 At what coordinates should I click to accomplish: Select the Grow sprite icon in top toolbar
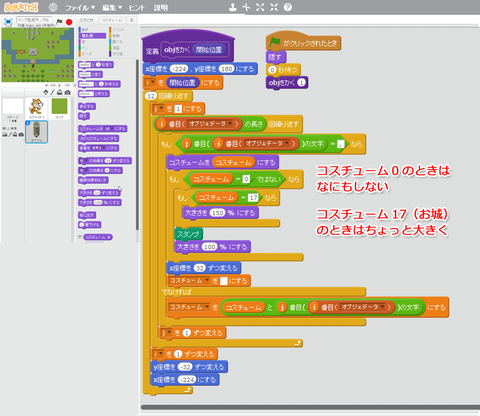point(260,7)
